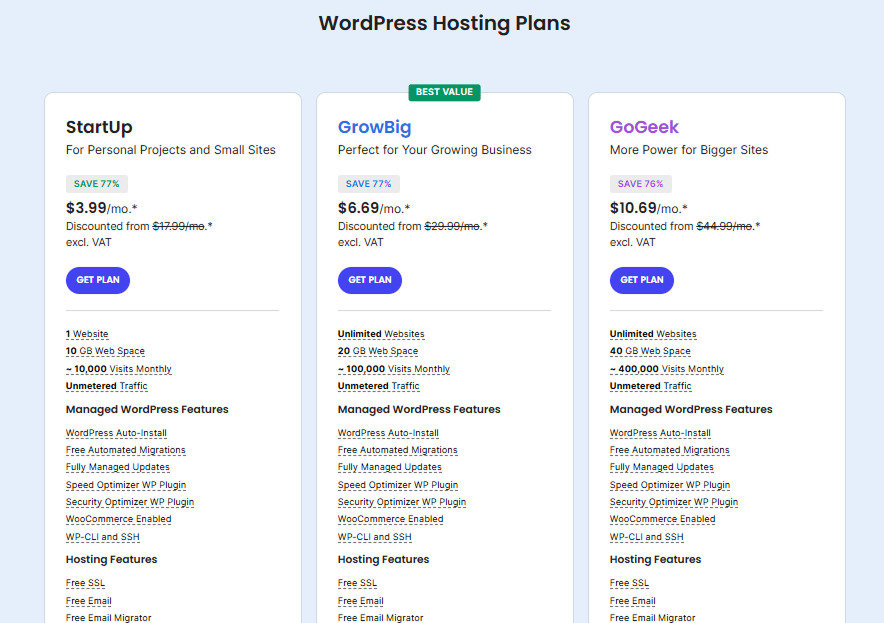
Task: Click the struck-through $17.99/mo. price
Action: (179, 226)
